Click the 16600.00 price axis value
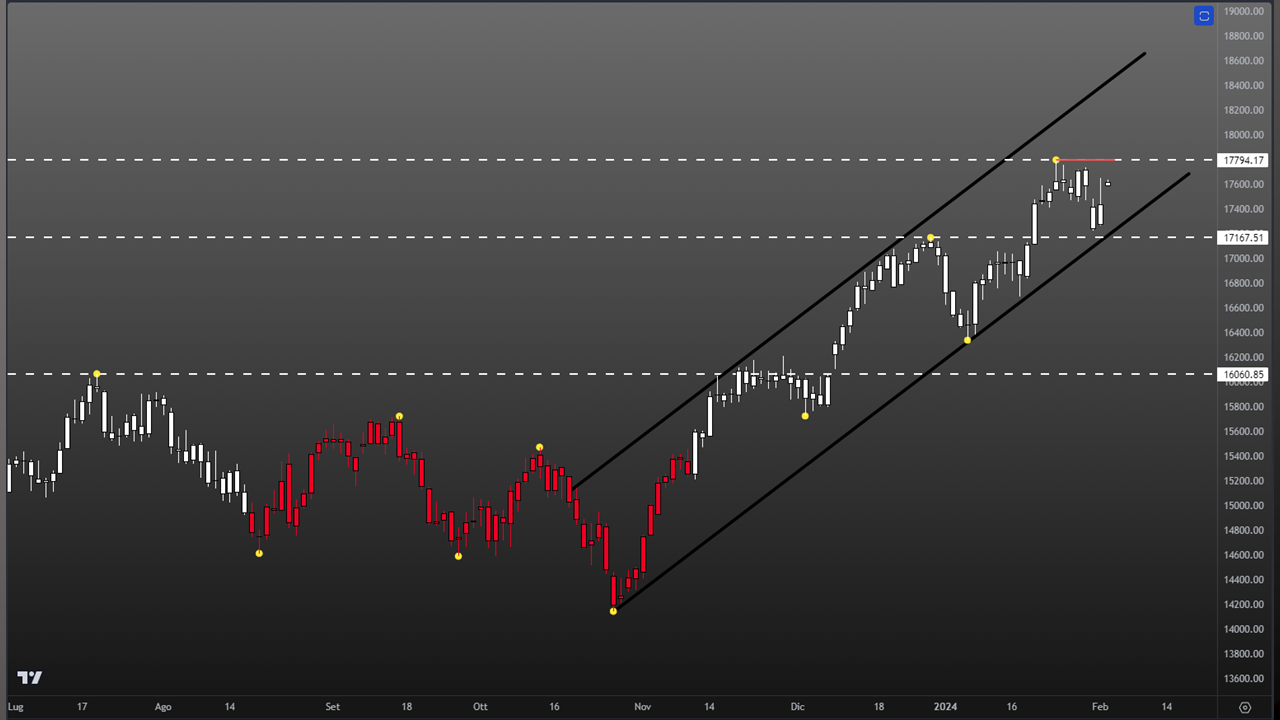Screen dimensions: 1280x720 click(x=1244, y=308)
